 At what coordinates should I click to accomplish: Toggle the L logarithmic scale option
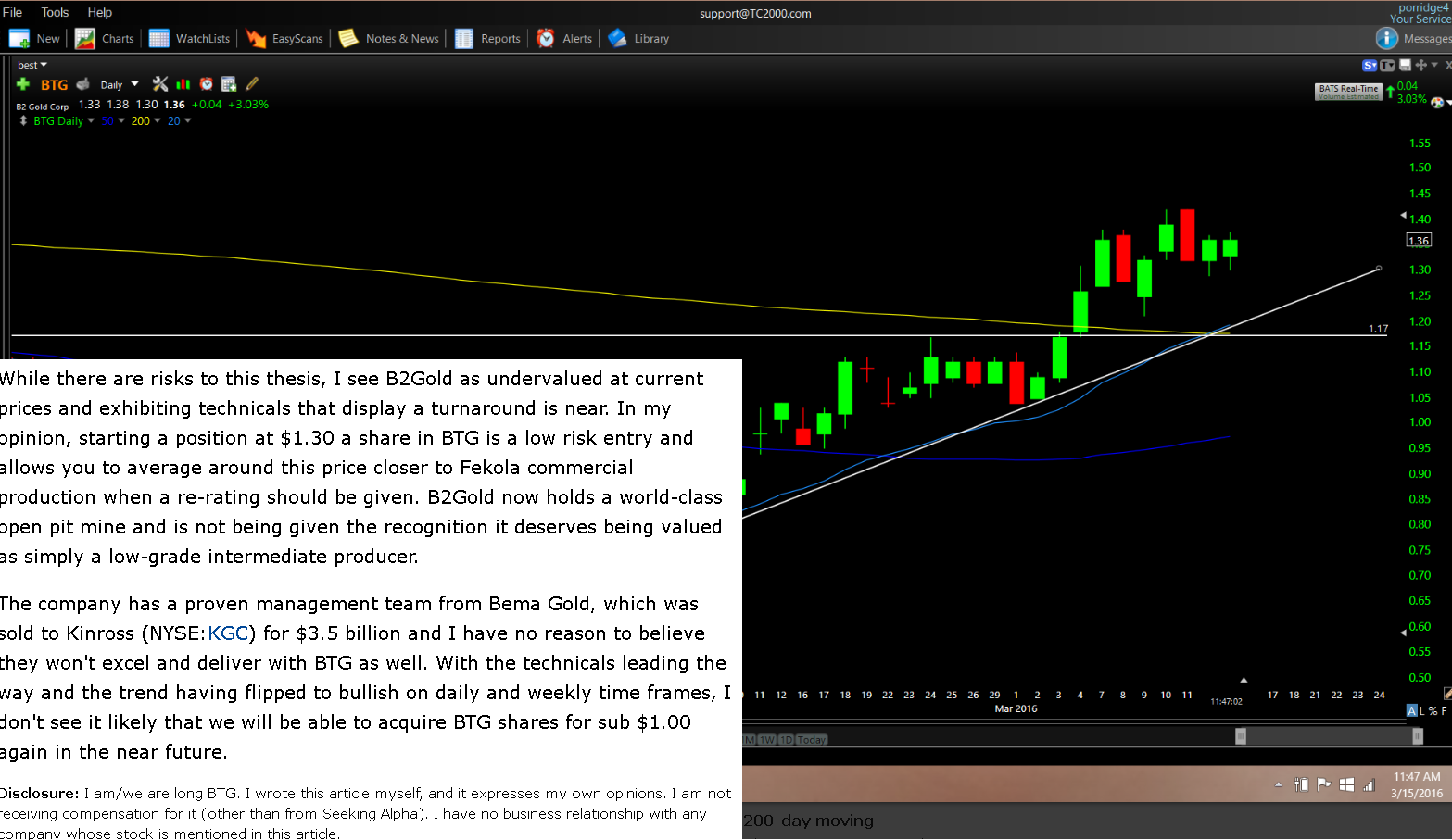pyautogui.click(x=1422, y=711)
